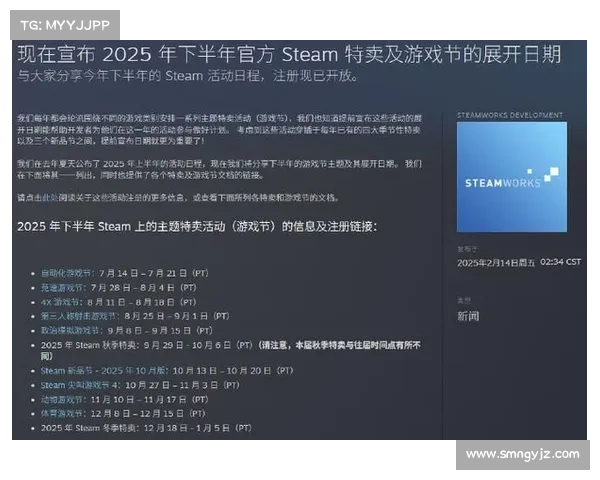Click the date range 7 月 14 日 – 7 月 21 日
This screenshot has width=600, height=480.
[x=143, y=273]
